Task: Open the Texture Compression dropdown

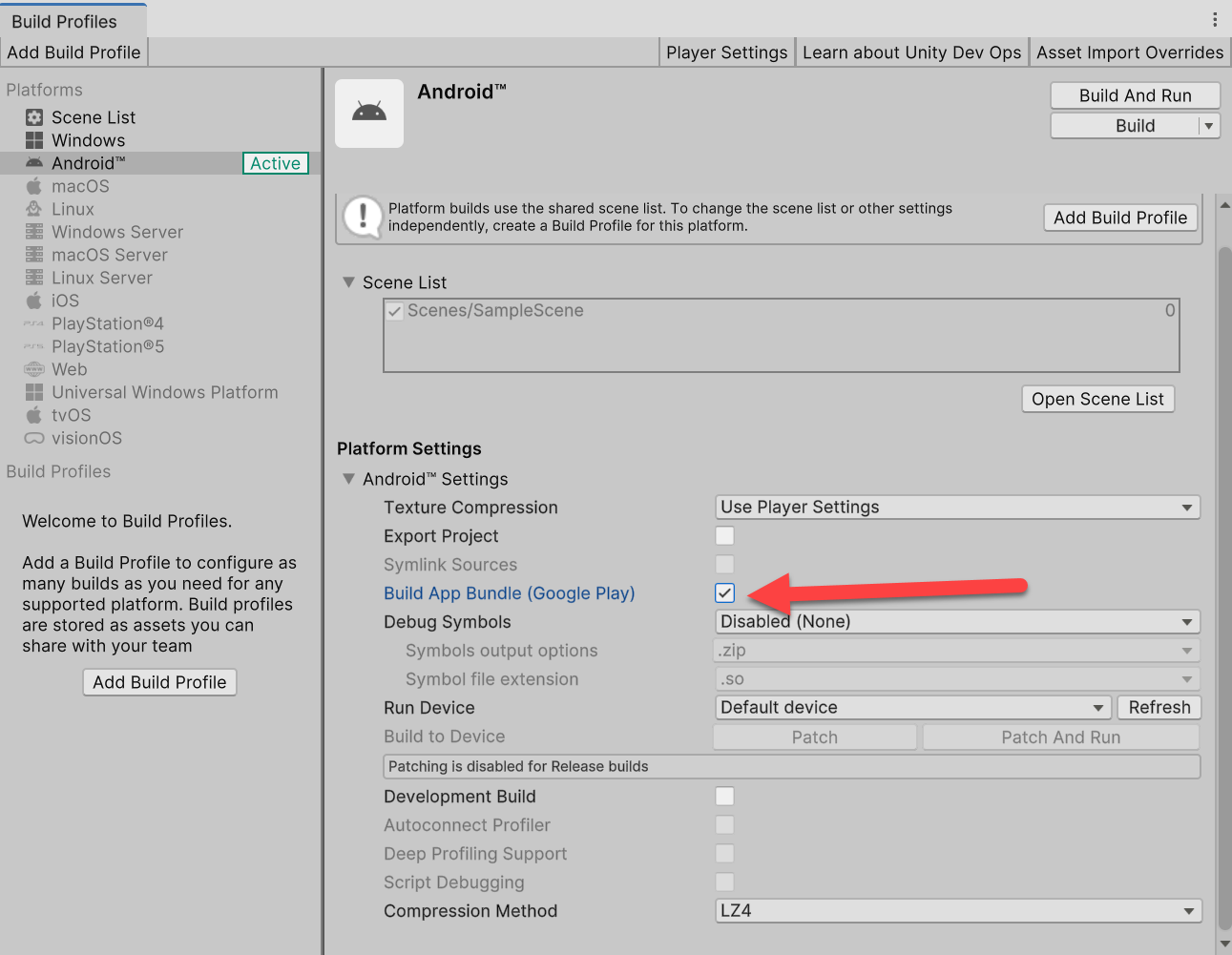Action: point(957,508)
